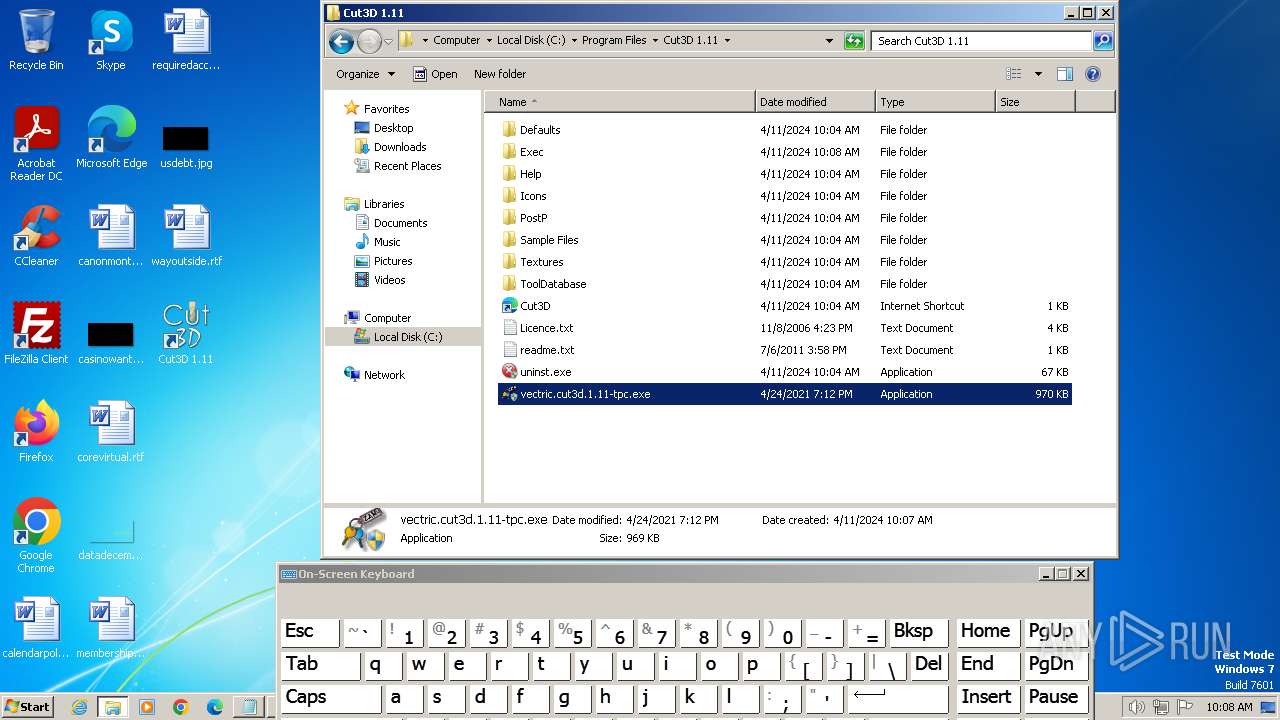Click the Explorer Back navigation button

point(341,41)
